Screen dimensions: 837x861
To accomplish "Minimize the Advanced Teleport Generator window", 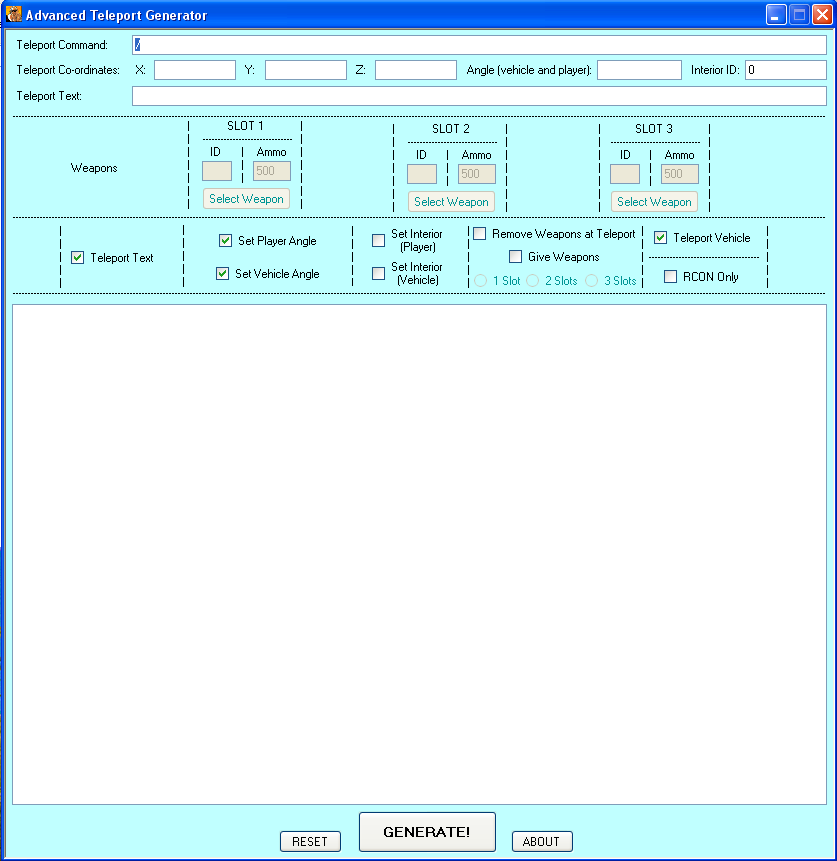I will pyautogui.click(x=776, y=15).
